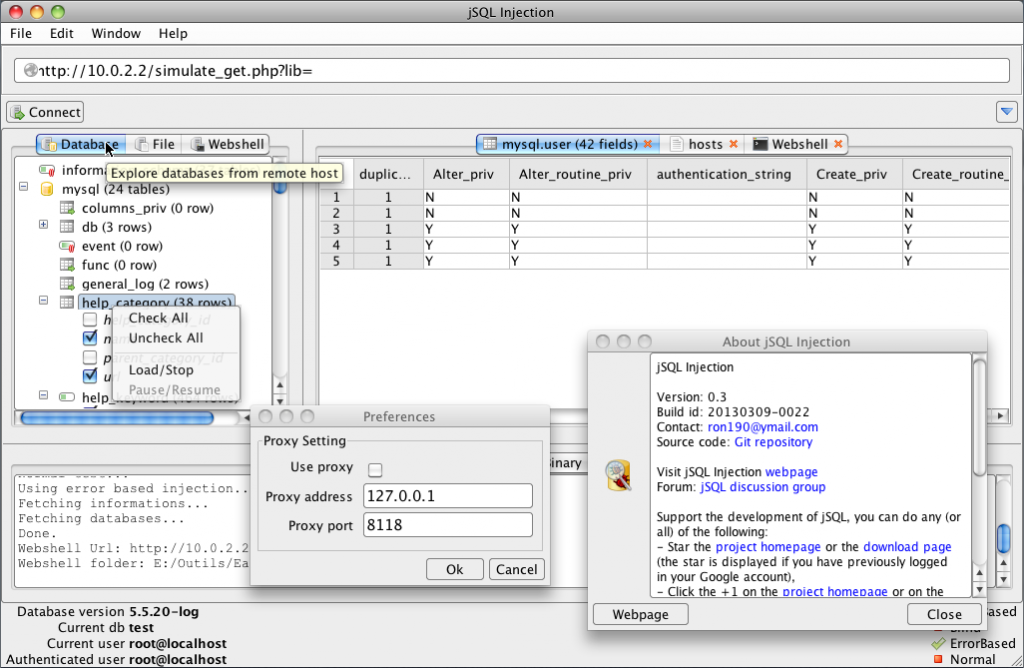The height and width of the screenshot is (668, 1024).
Task: Click the help_category table icon
Action: point(68,300)
